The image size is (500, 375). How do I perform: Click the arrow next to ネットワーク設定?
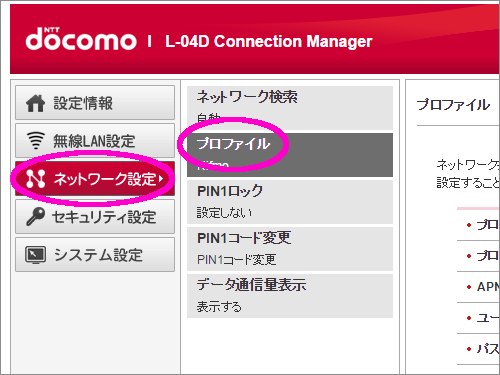[161, 179]
